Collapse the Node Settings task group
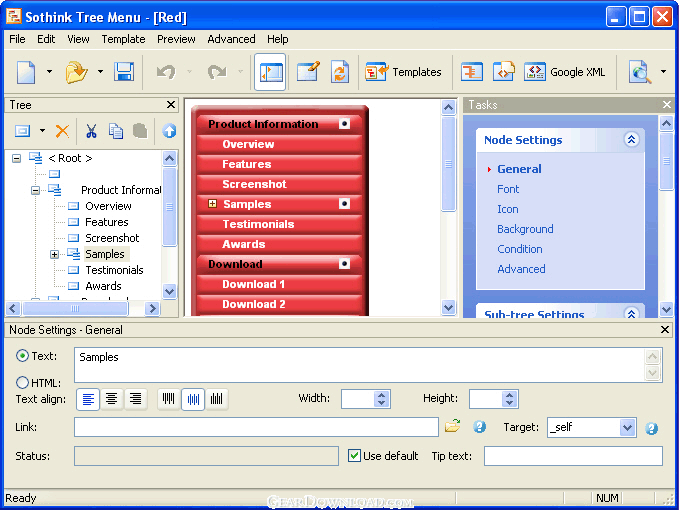 [631, 140]
